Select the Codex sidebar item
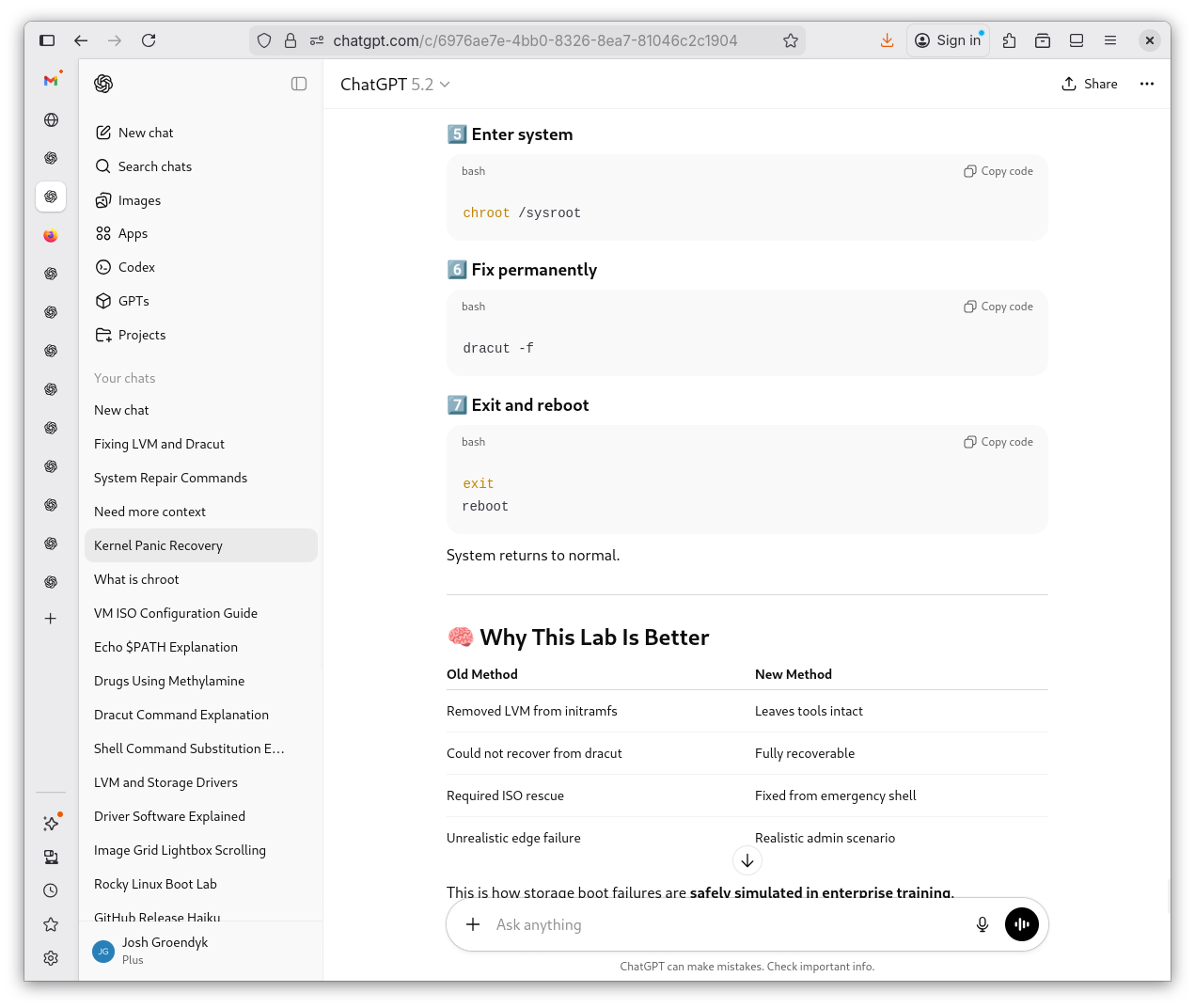 tap(136, 267)
